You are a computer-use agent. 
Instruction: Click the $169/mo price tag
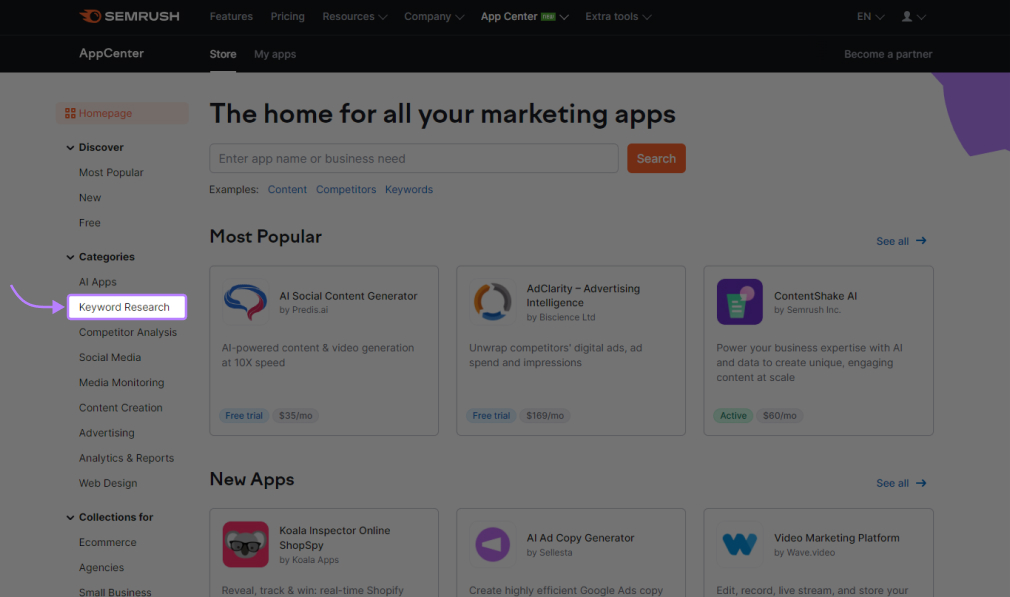coord(545,415)
